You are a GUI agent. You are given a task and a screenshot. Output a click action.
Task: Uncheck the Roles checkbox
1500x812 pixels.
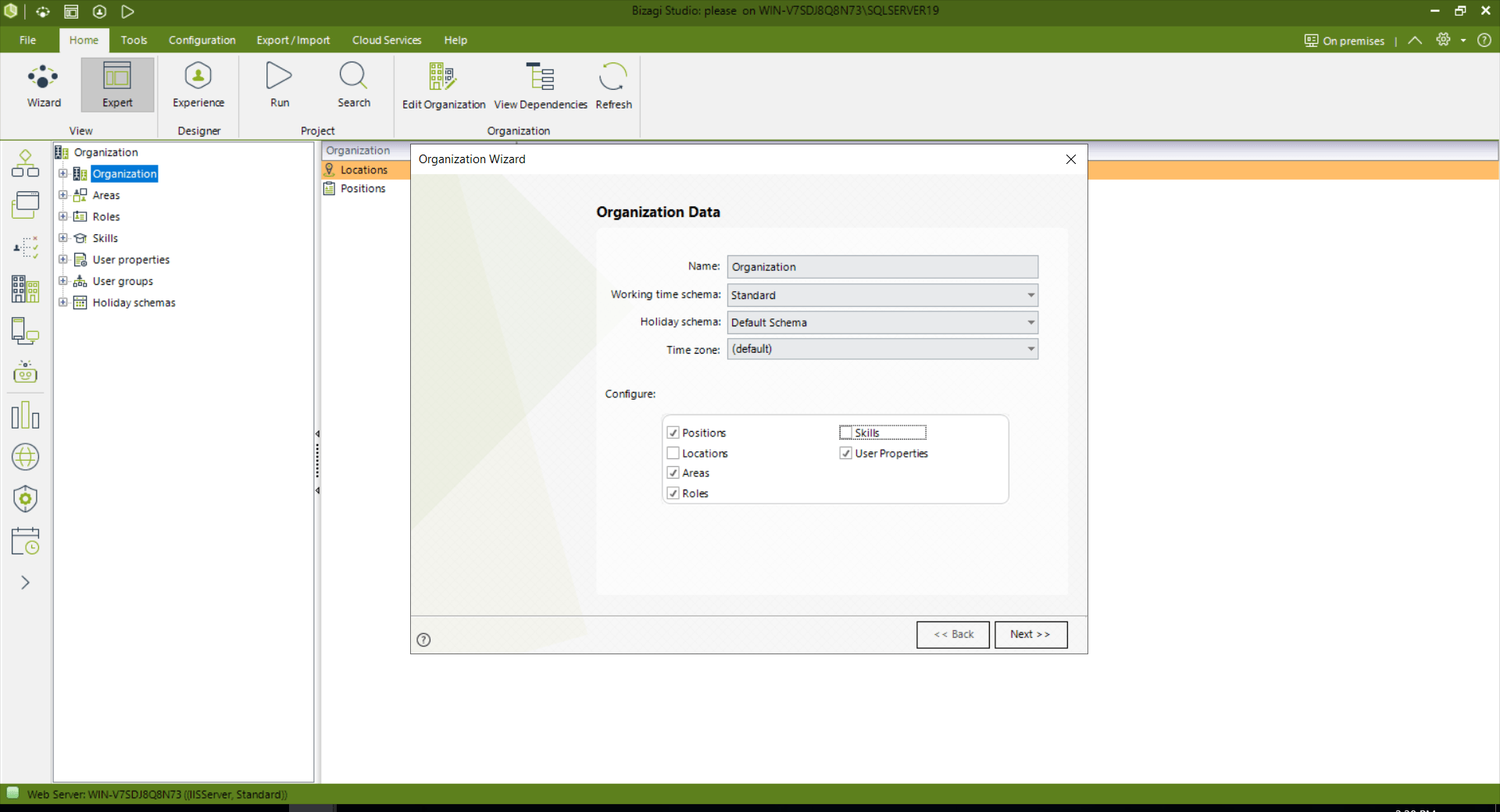point(673,493)
